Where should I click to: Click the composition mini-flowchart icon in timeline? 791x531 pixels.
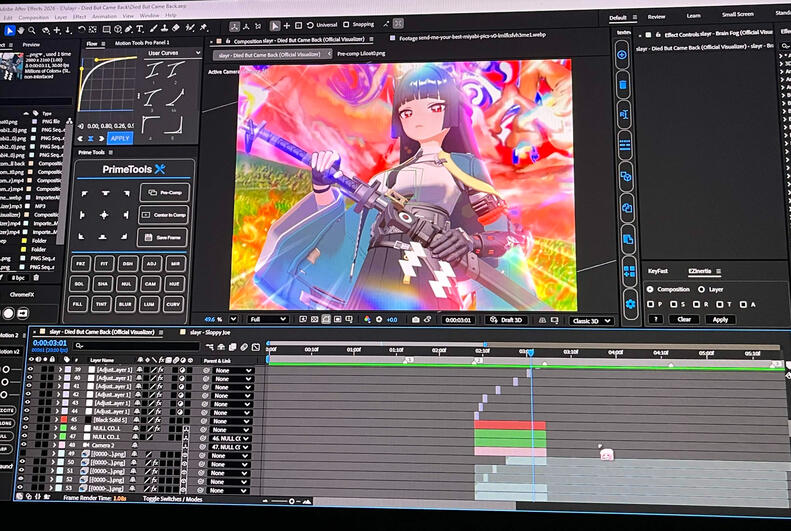(210, 346)
